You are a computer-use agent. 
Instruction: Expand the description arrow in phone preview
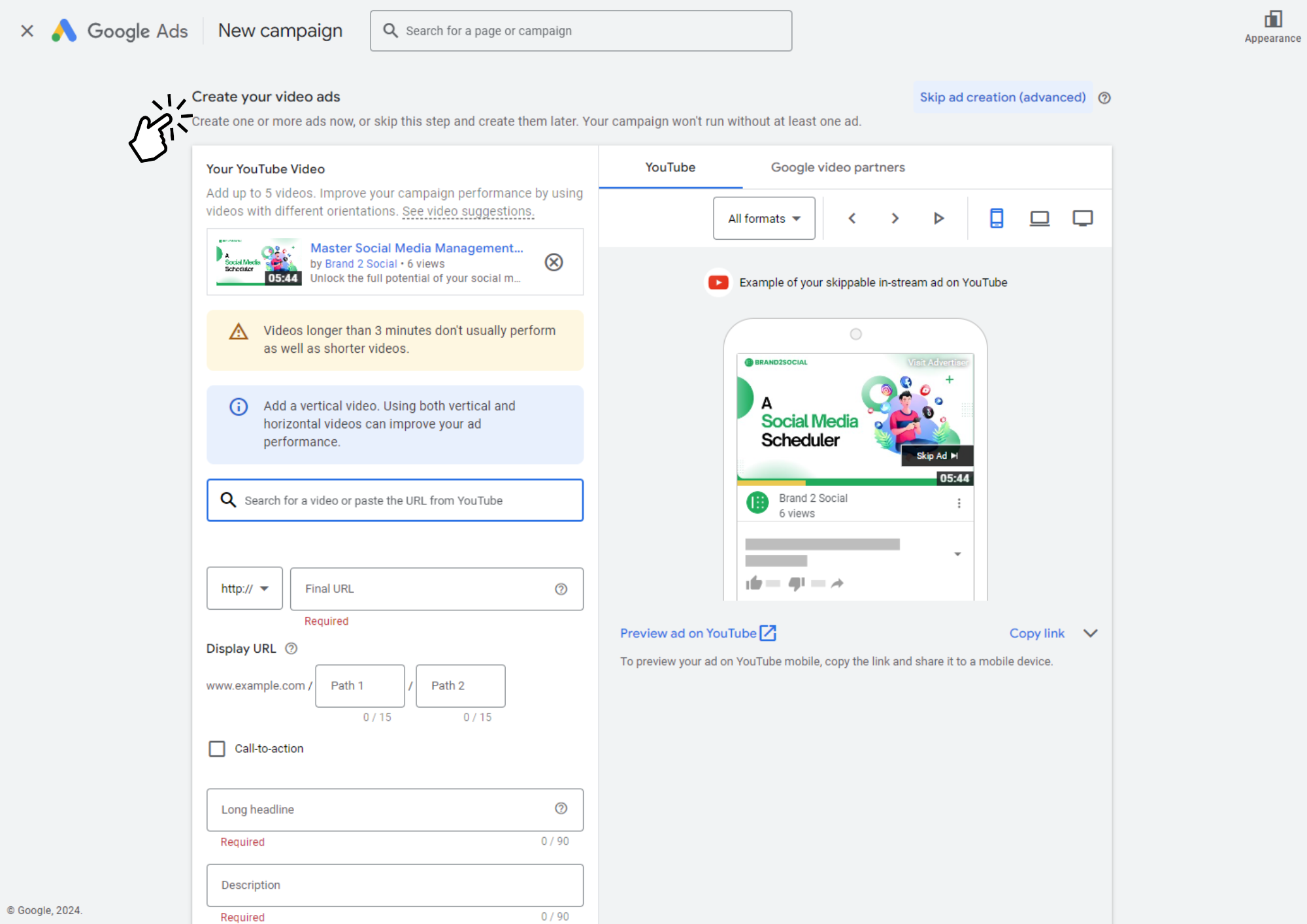tap(957, 554)
